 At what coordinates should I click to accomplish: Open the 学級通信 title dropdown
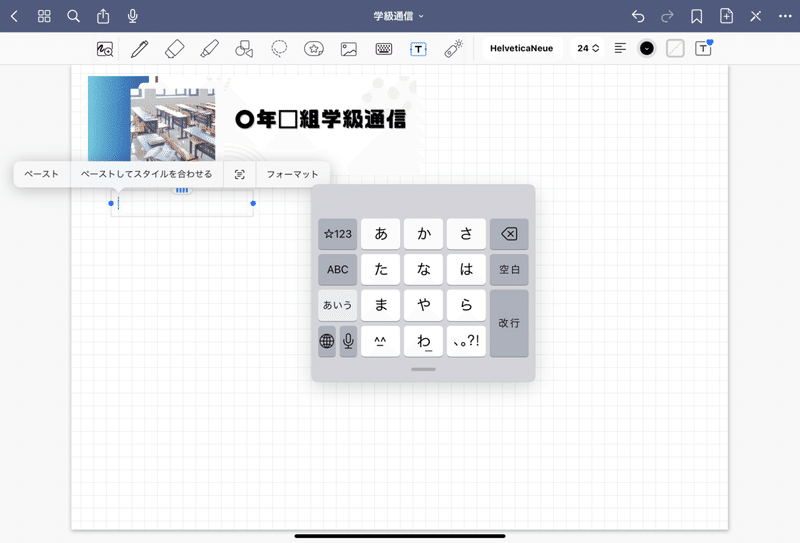(x=398, y=16)
